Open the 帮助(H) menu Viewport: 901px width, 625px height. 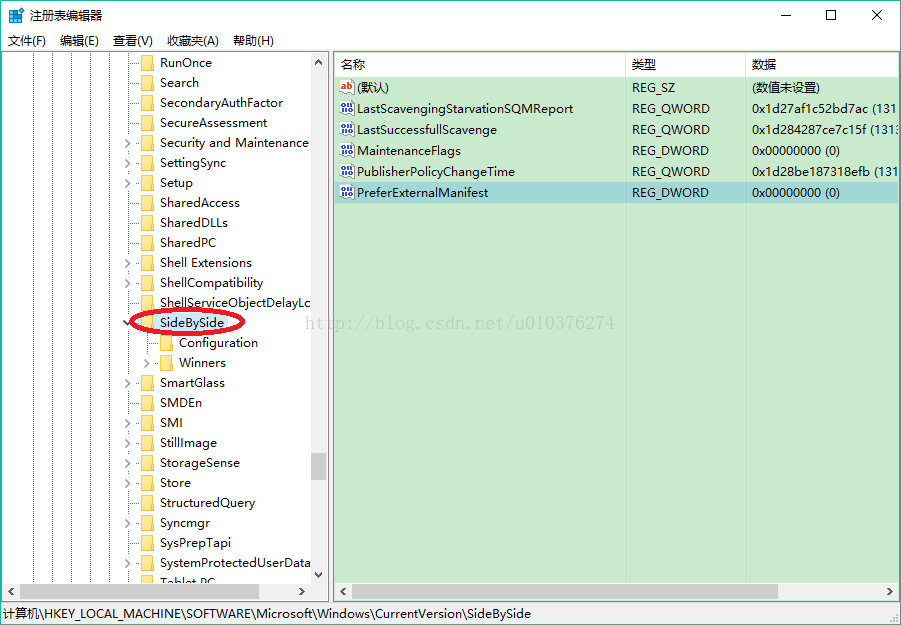coord(253,41)
